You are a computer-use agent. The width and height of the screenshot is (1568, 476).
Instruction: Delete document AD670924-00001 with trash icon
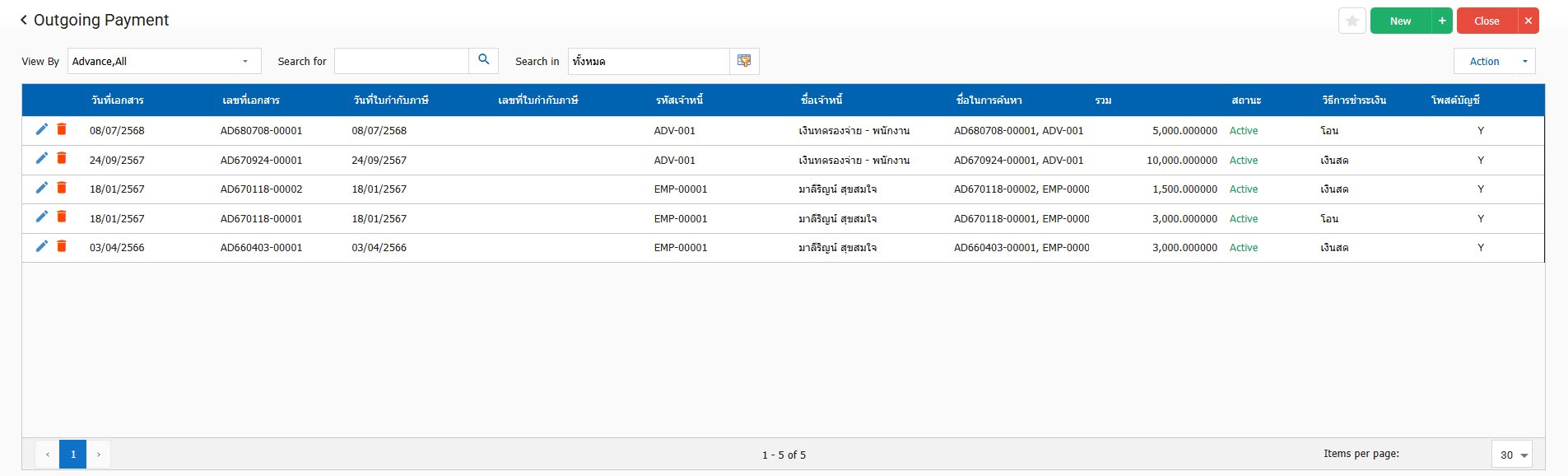coord(62,159)
